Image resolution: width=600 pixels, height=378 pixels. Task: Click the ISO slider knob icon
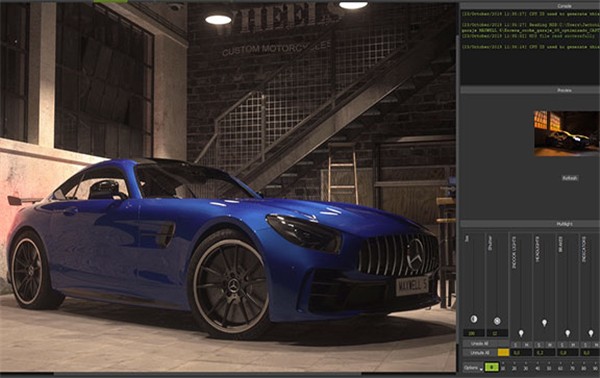pyautogui.click(x=474, y=319)
